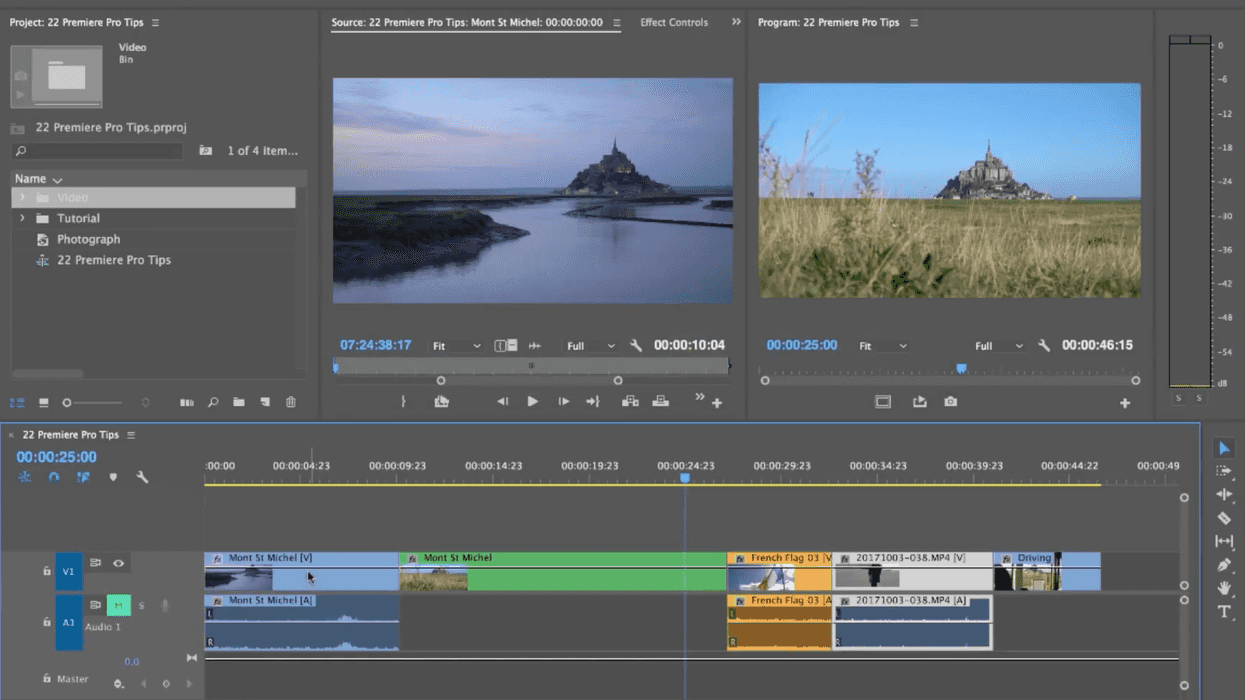Viewport: 1245px width, 700px height.
Task: Open Source monitor wrench settings
Action: click(636, 346)
